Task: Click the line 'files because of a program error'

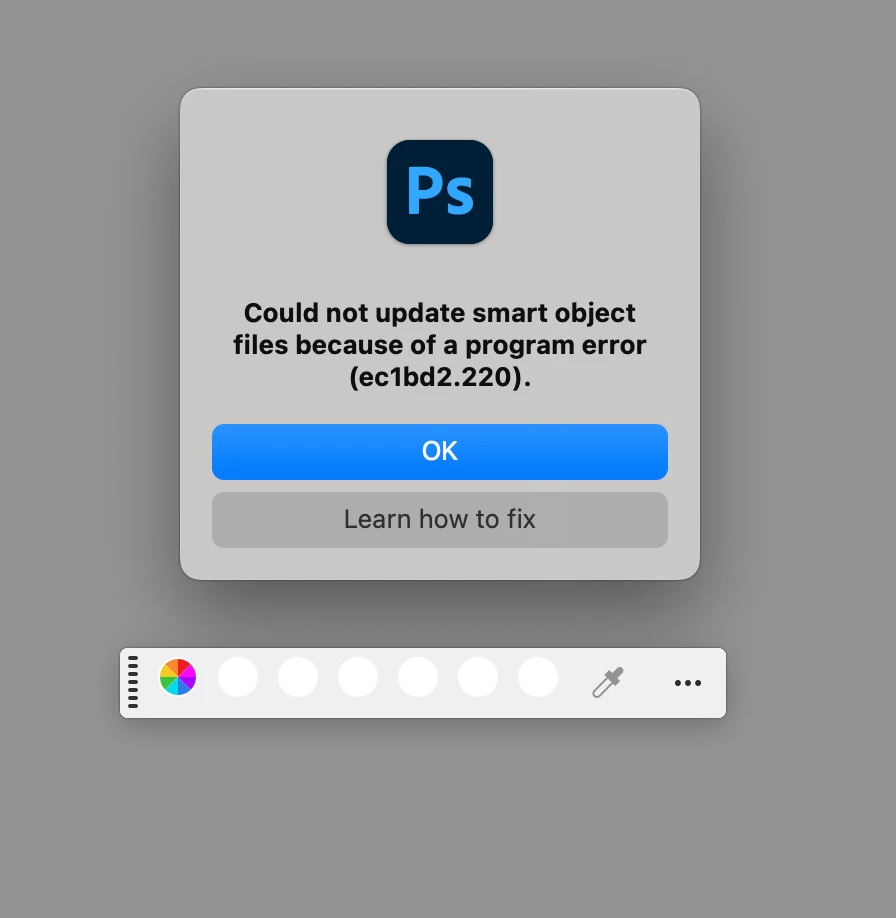Action: [x=440, y=345]
